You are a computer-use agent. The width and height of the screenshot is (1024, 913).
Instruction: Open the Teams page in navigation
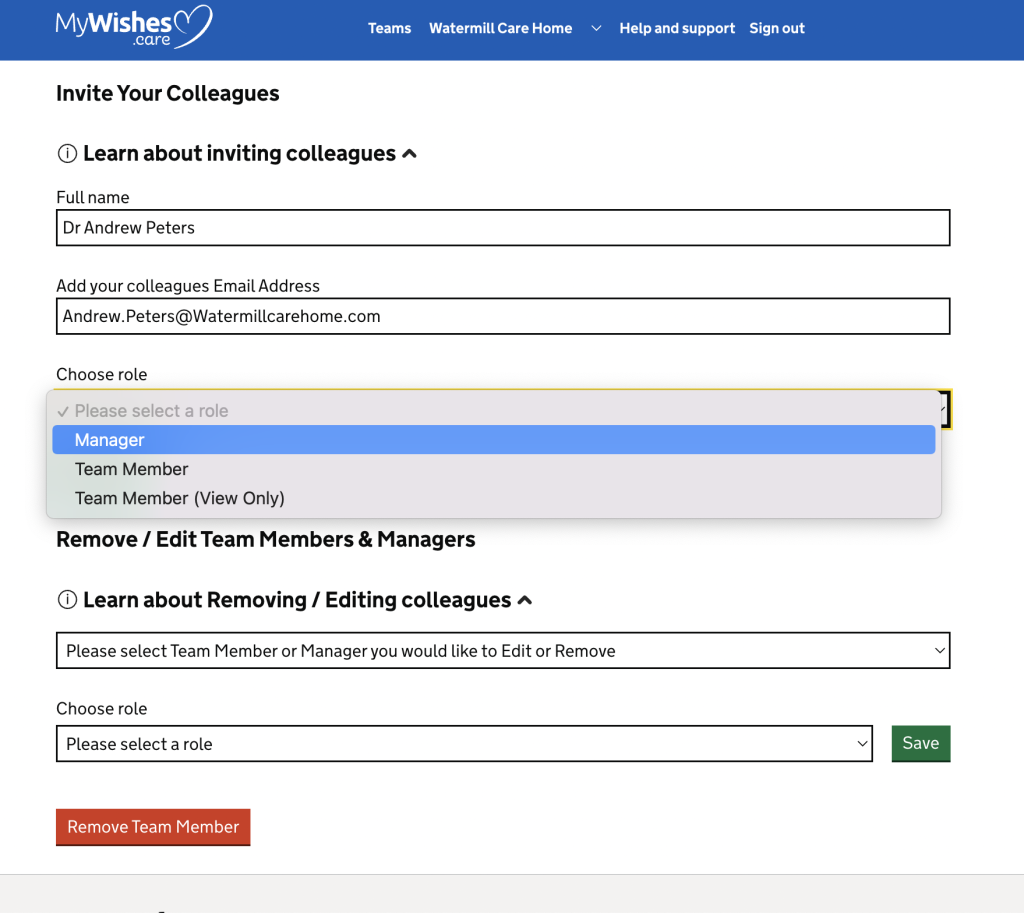389,29
